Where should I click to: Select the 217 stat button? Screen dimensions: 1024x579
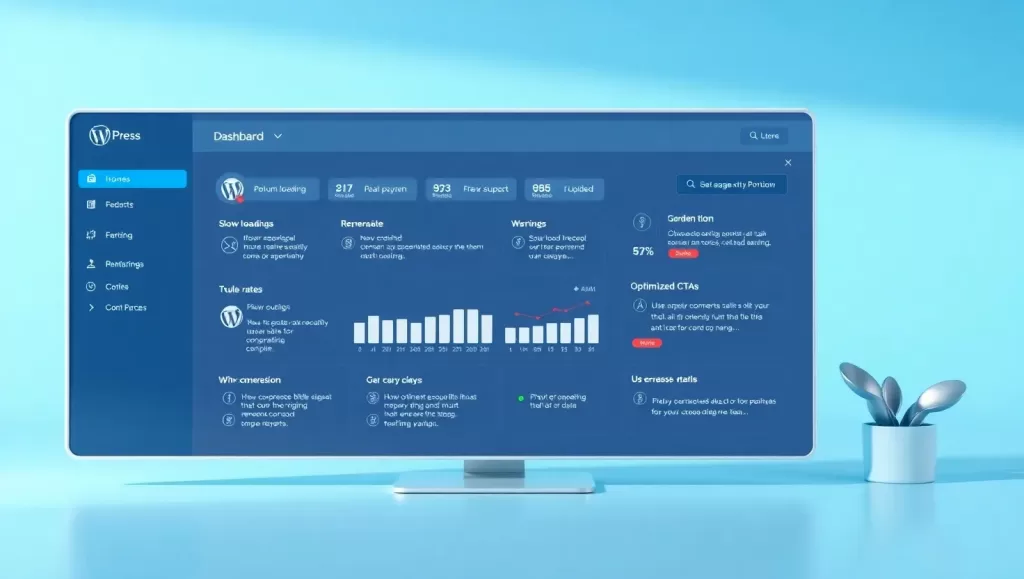pyautogui.click(x=372, y=189)
